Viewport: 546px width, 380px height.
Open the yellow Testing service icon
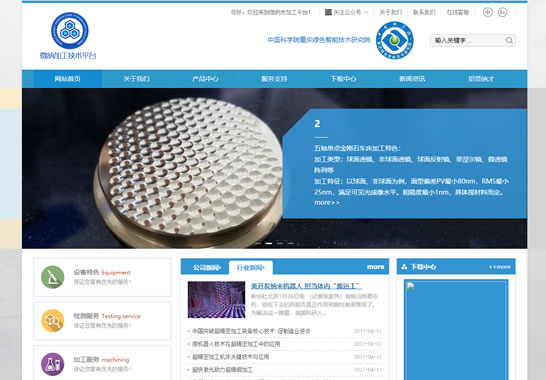pyautogui.click(x=53, y=321)
